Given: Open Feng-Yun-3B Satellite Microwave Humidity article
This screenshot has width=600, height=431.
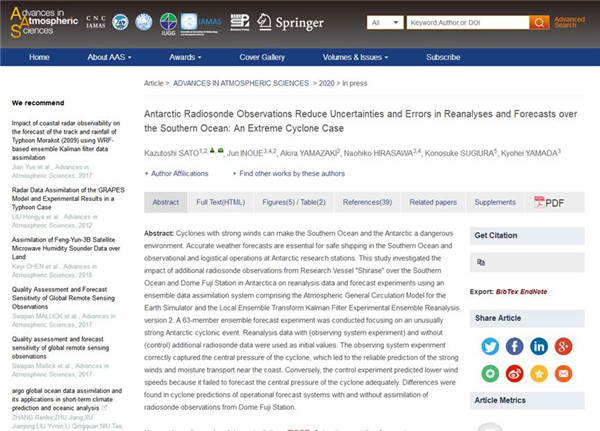Looking at the screenshot, I should [x=66, y=248].
